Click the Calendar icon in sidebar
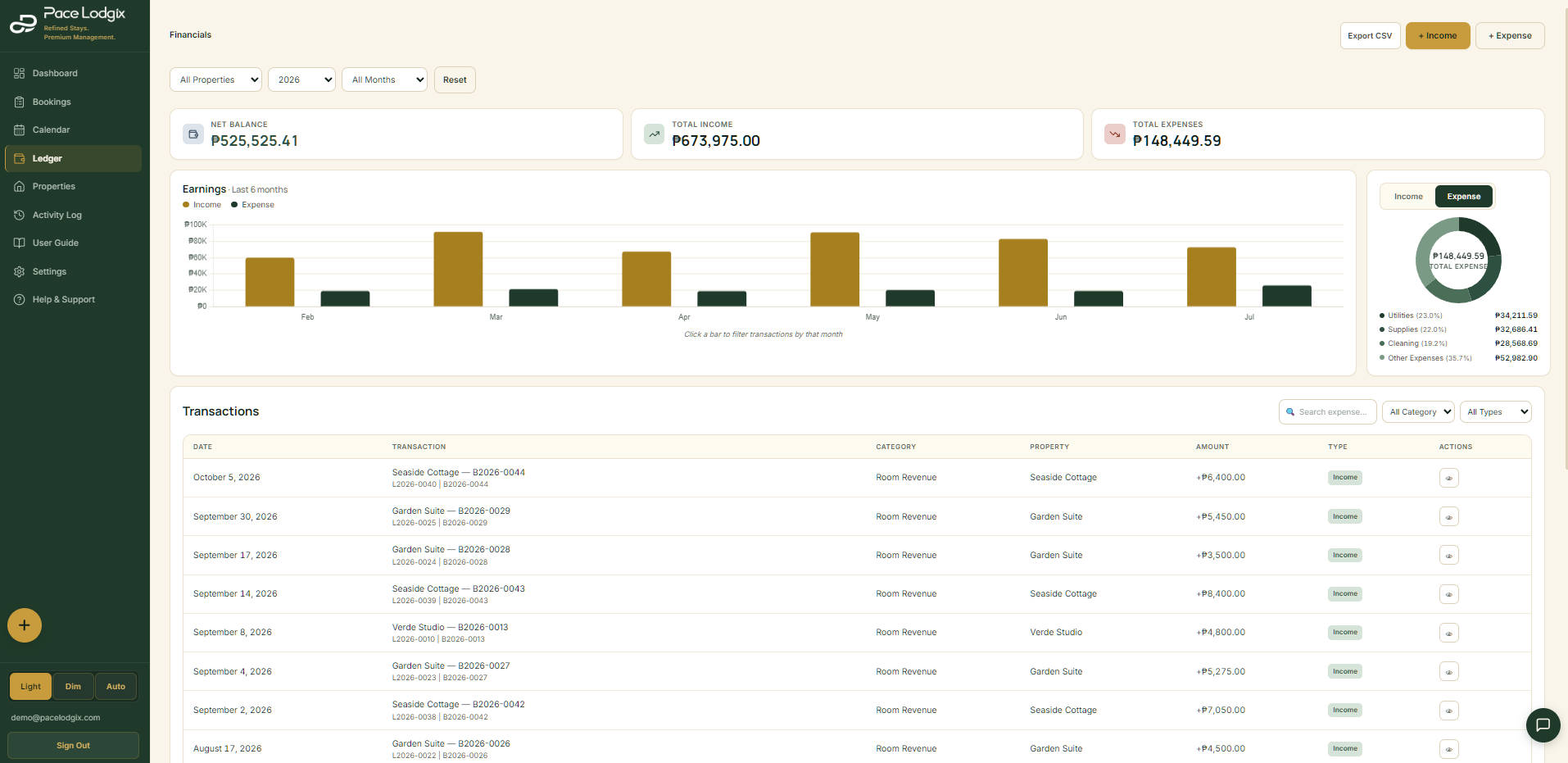Viewport: 1568px width, 763px height. pos(19,130)
